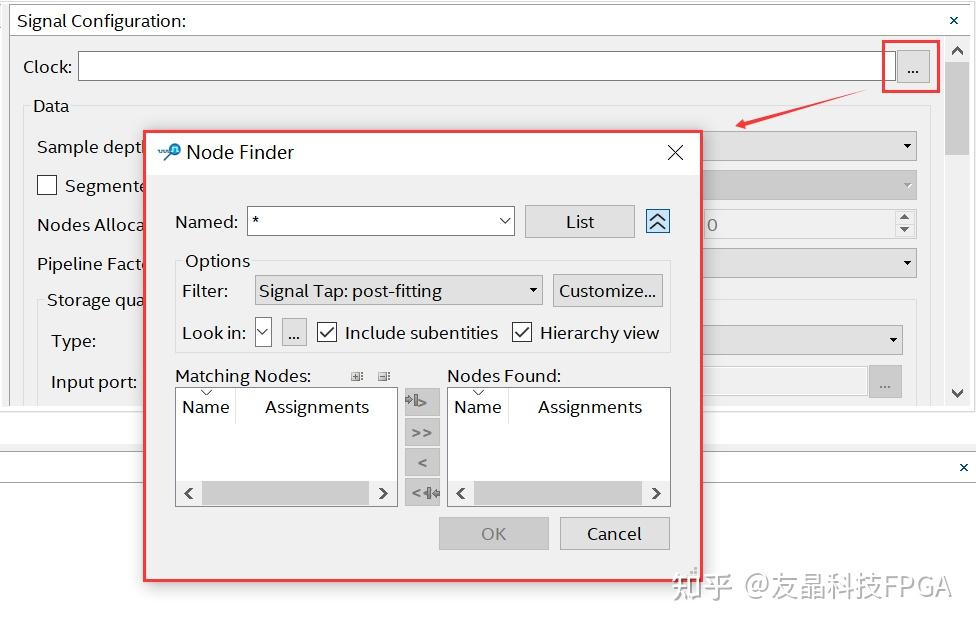Open Sample depth dropdown arrow

(907, 146)
